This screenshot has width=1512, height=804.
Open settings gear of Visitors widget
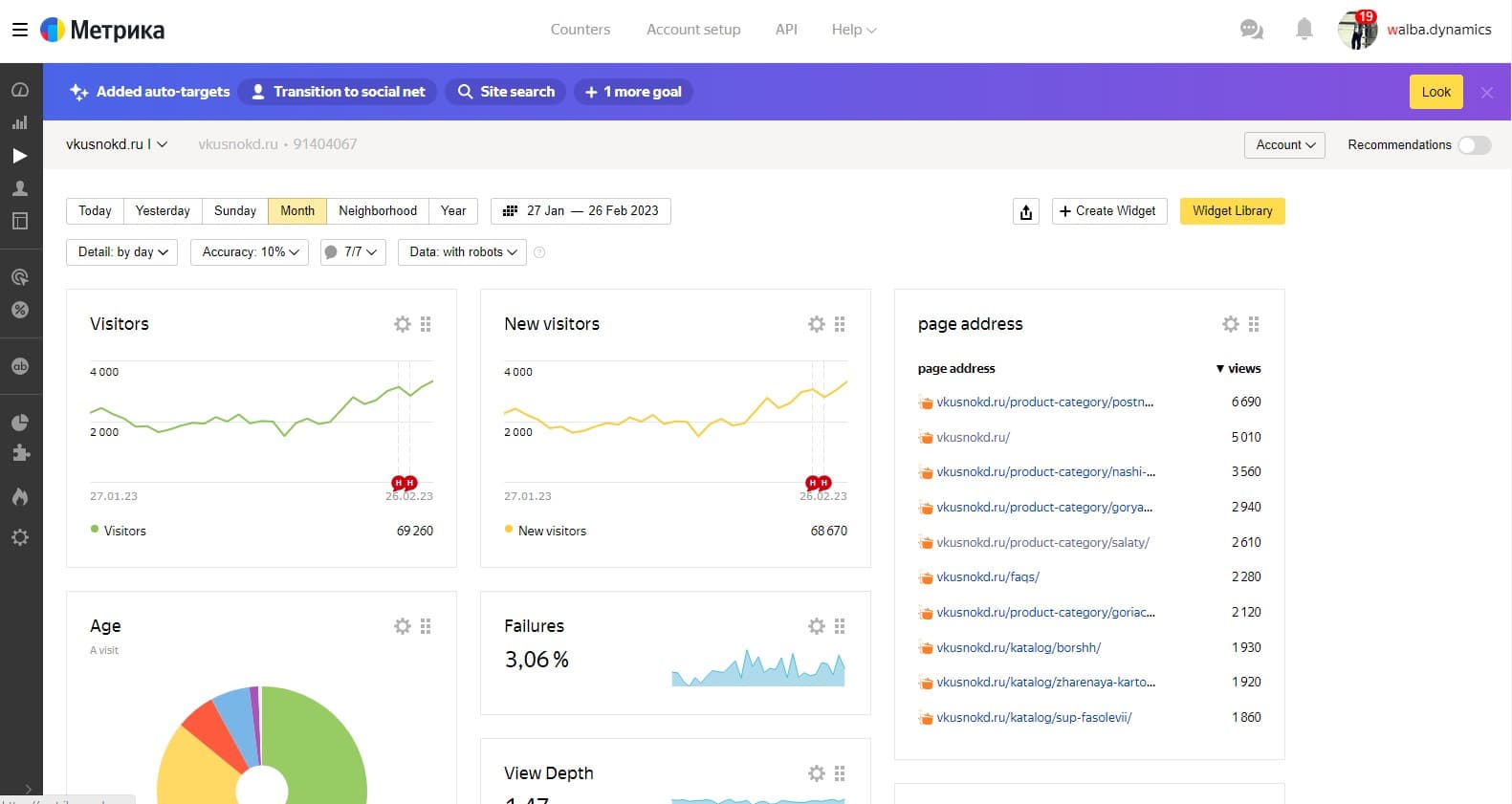(x=403, y=324)
